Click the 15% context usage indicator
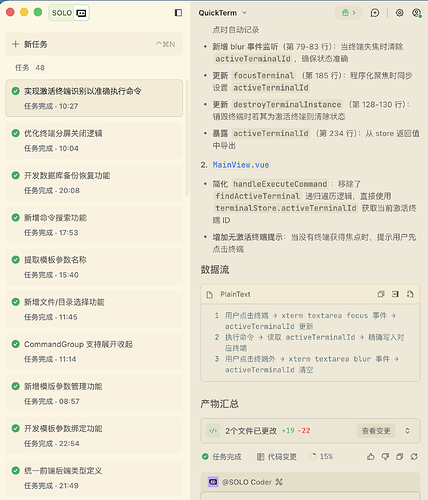428x500 pixels. [x=321, y=457]
